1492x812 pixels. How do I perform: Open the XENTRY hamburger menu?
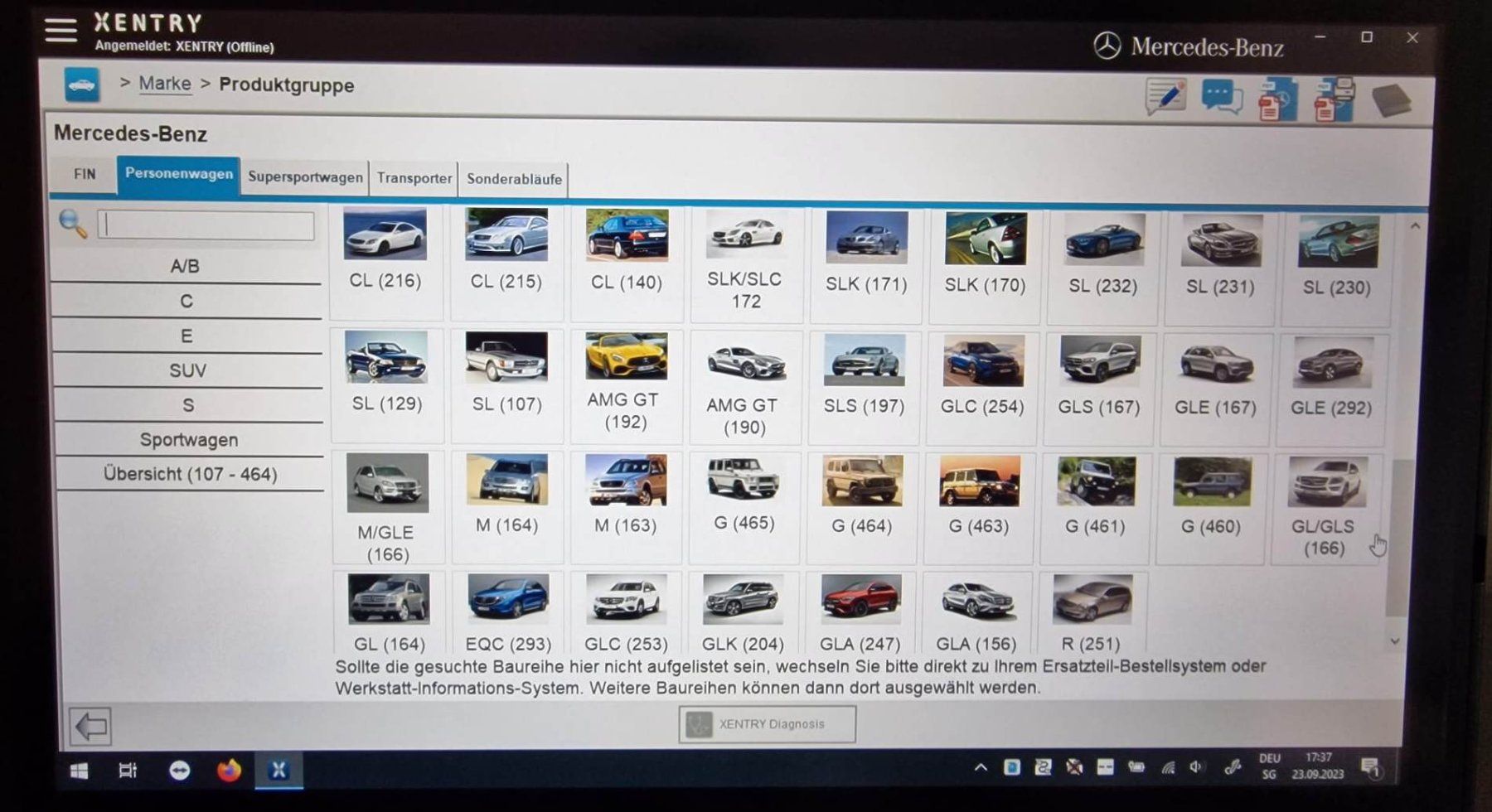(61, 31)
